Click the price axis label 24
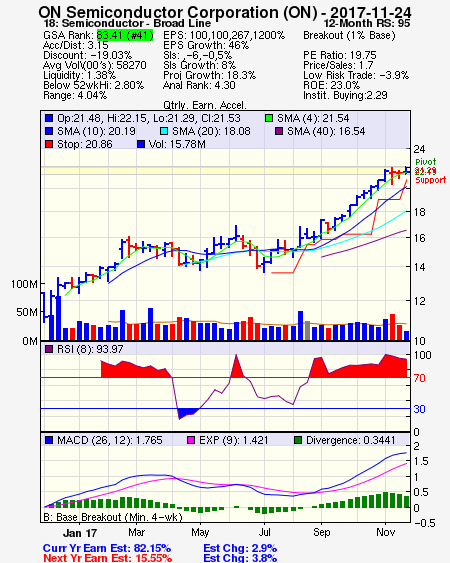The width and height of the screenshot is (450, 563). 419,149
